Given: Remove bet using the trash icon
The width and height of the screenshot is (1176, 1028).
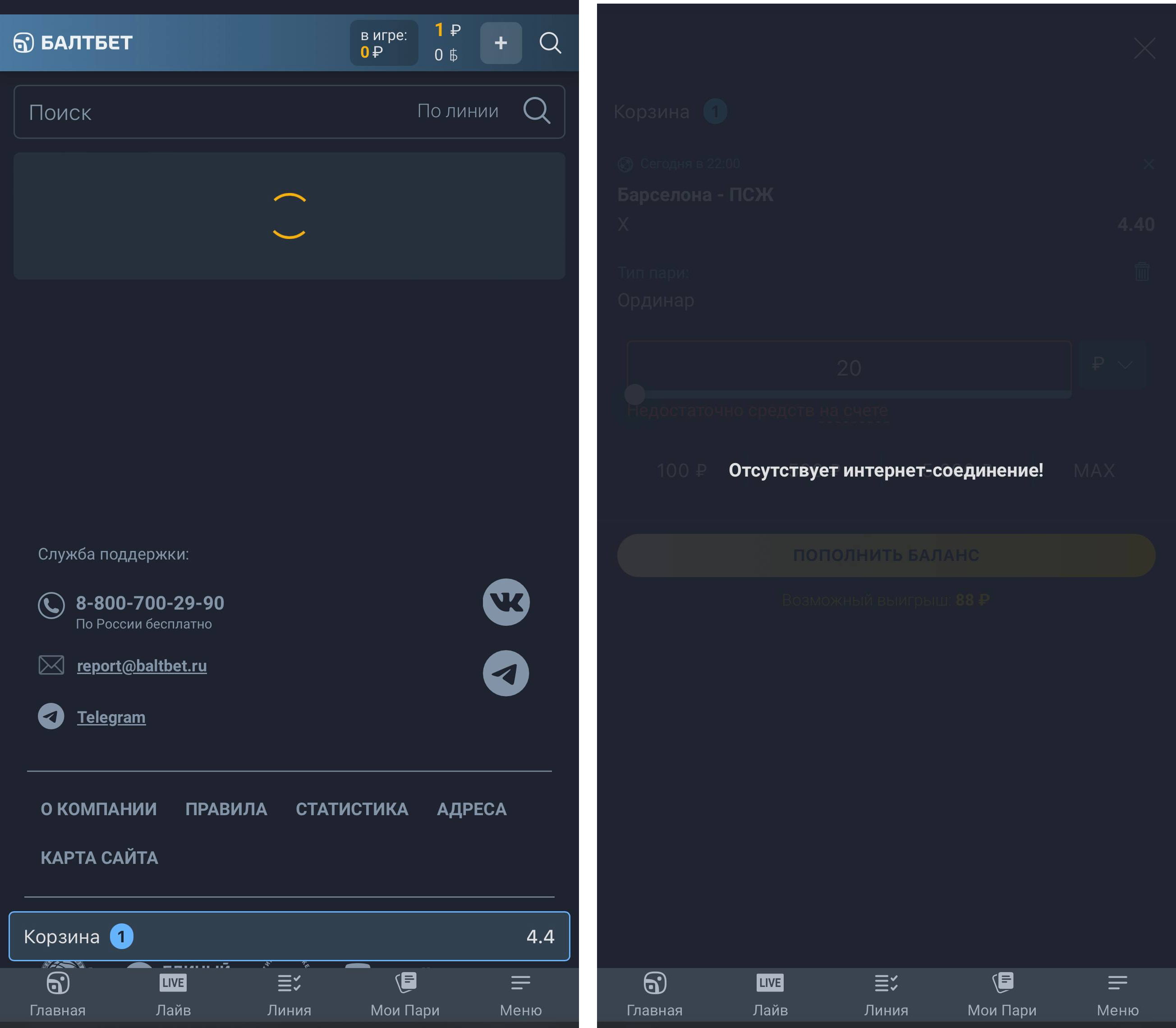Looking at the screenshot, I should (1142, 271).
